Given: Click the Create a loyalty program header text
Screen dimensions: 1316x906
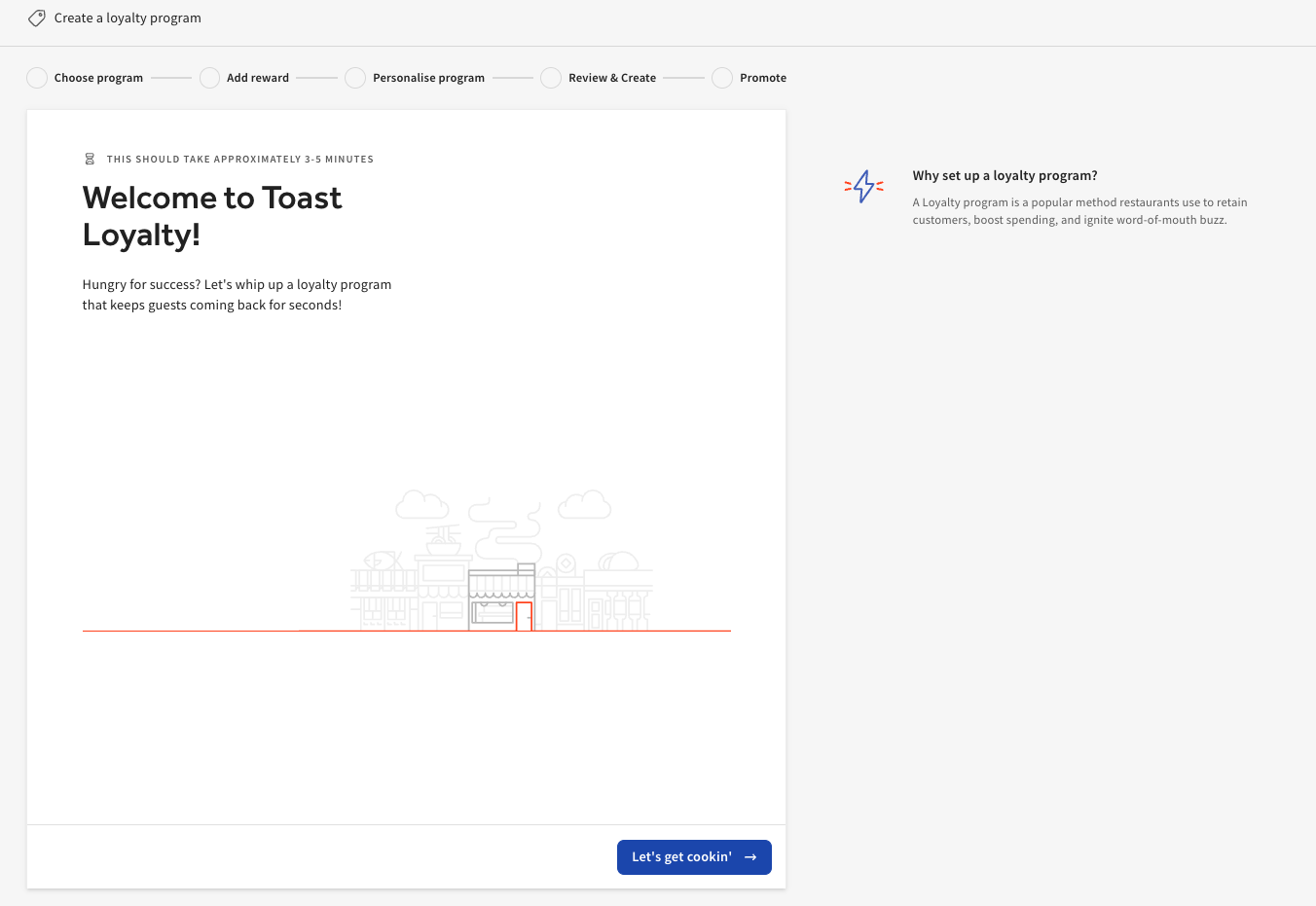Looking at the screenshot, I should [x=128, y=18].
